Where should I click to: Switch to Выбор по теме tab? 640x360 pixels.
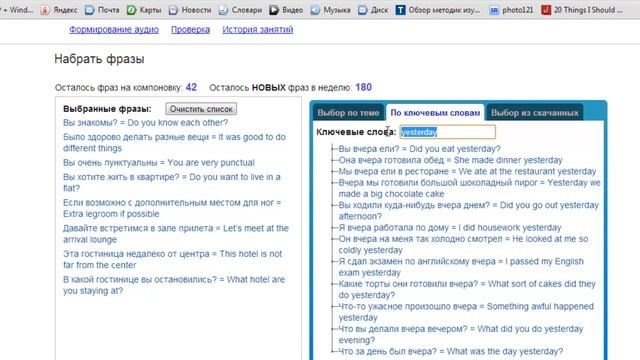tap(348, 113)
